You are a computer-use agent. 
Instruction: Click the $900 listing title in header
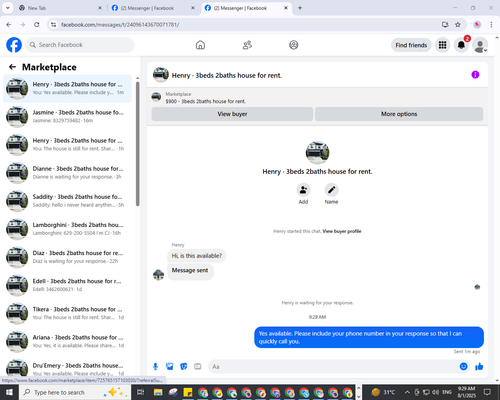pos(206,101)
